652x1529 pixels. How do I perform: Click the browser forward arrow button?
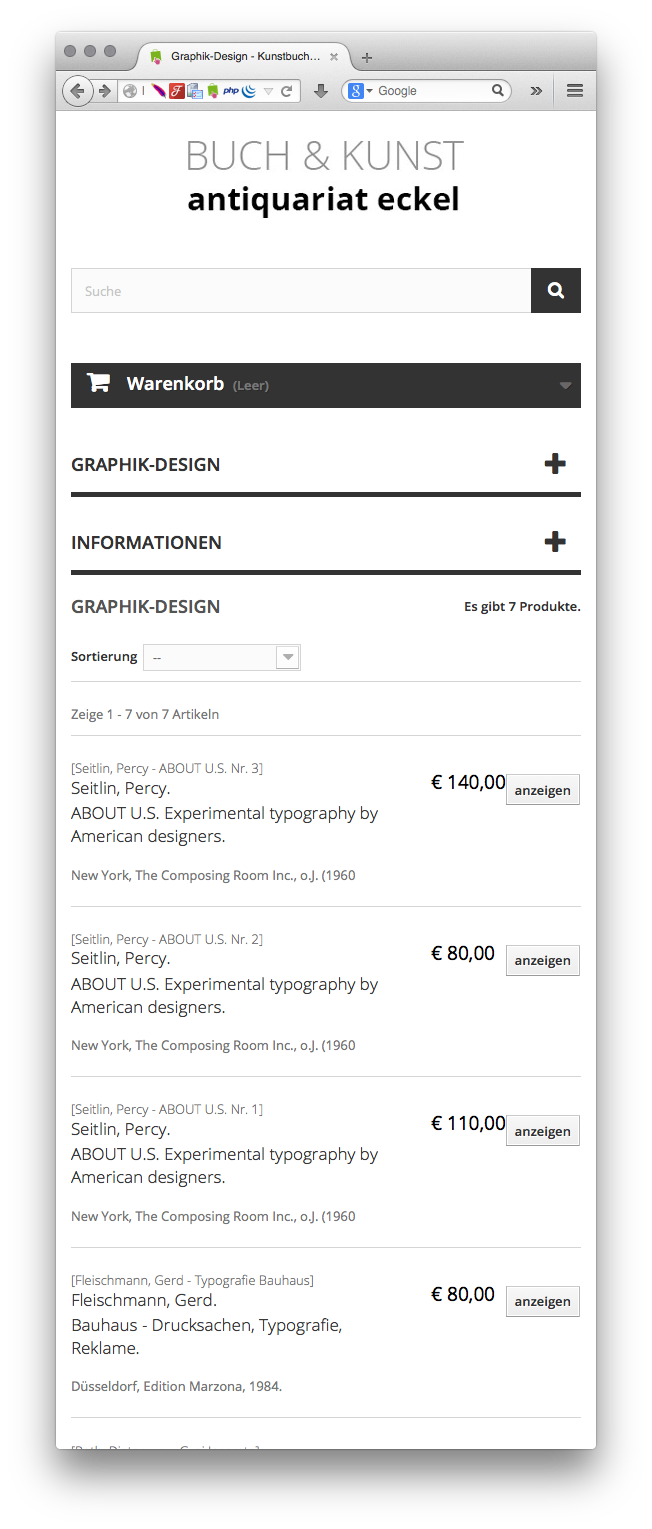click(105, 91)
